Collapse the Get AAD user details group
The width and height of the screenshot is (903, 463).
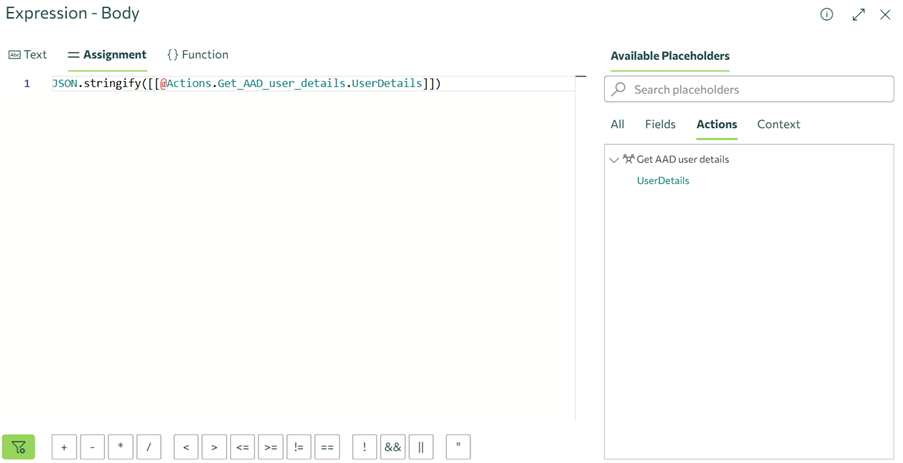point(614,160)
